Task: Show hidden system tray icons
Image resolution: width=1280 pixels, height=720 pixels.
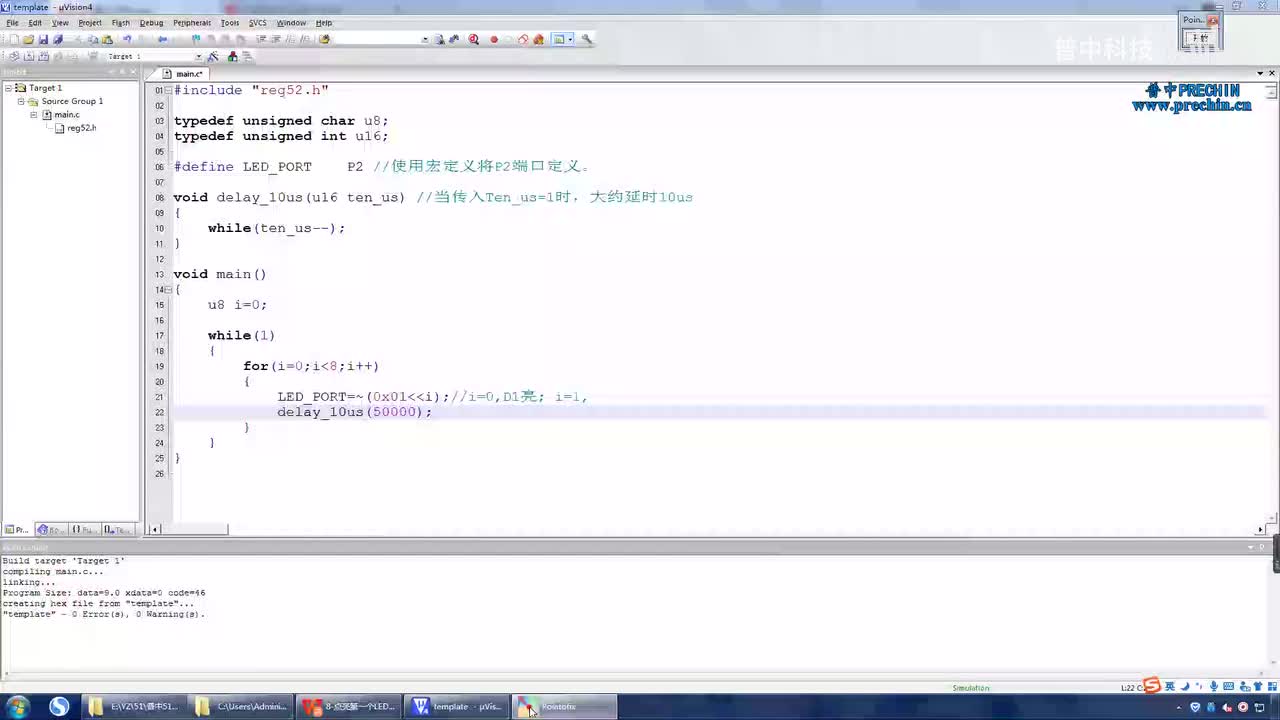Action: tap(1179, 707)
